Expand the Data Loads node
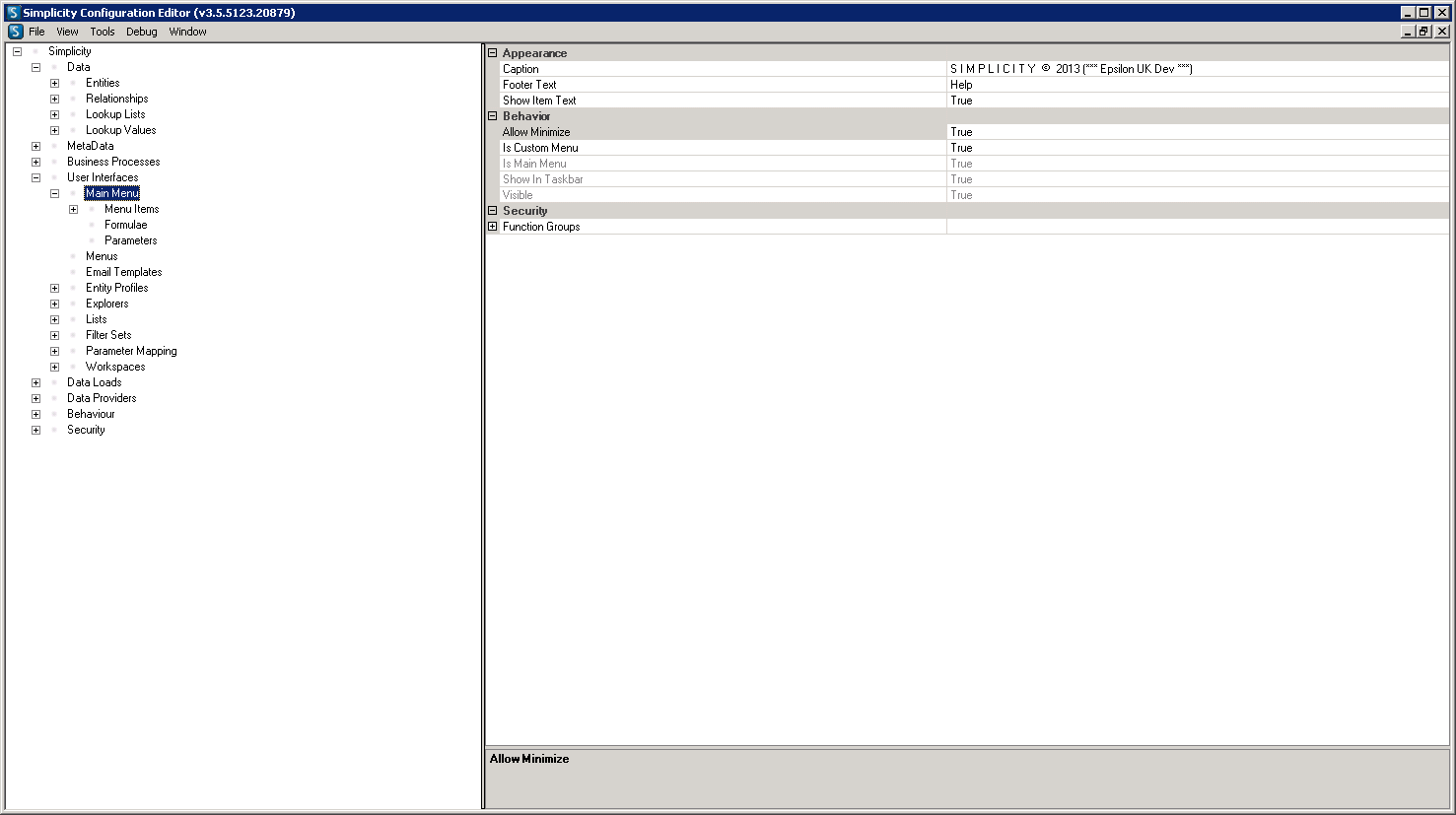This screenshot has width=1456, height=815. point(35,382)
